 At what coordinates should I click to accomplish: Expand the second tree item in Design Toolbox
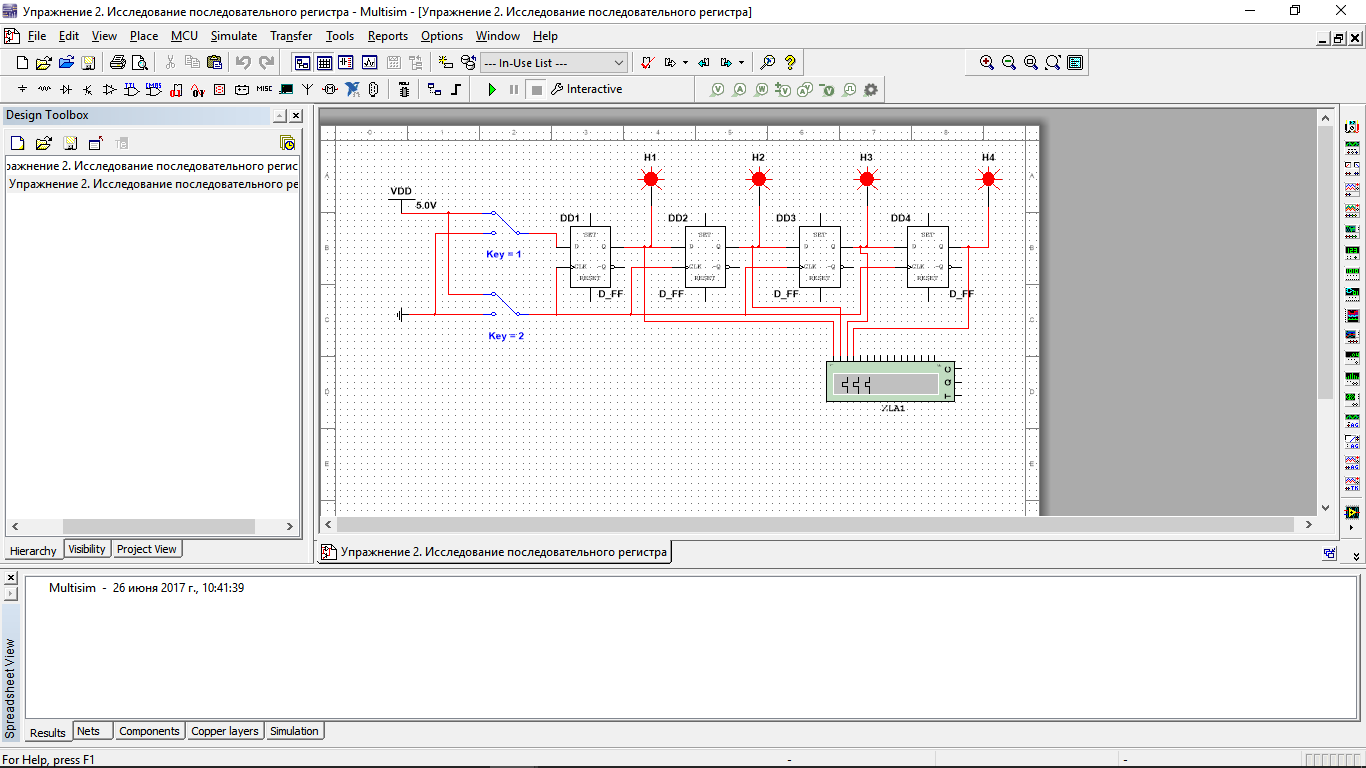click(152, 184)
